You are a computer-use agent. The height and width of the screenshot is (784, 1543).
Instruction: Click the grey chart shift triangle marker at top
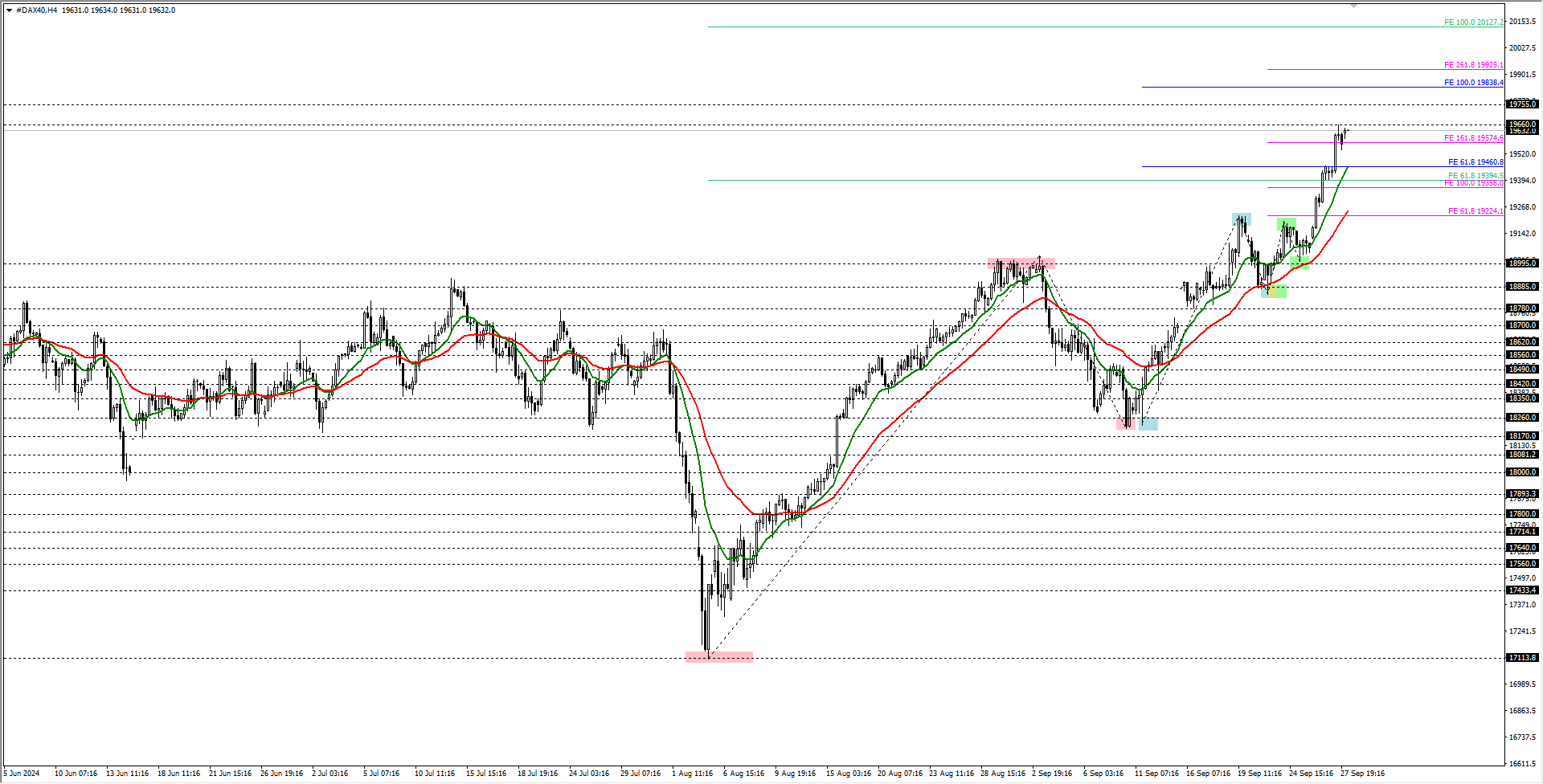click(x=1353, y=6)
